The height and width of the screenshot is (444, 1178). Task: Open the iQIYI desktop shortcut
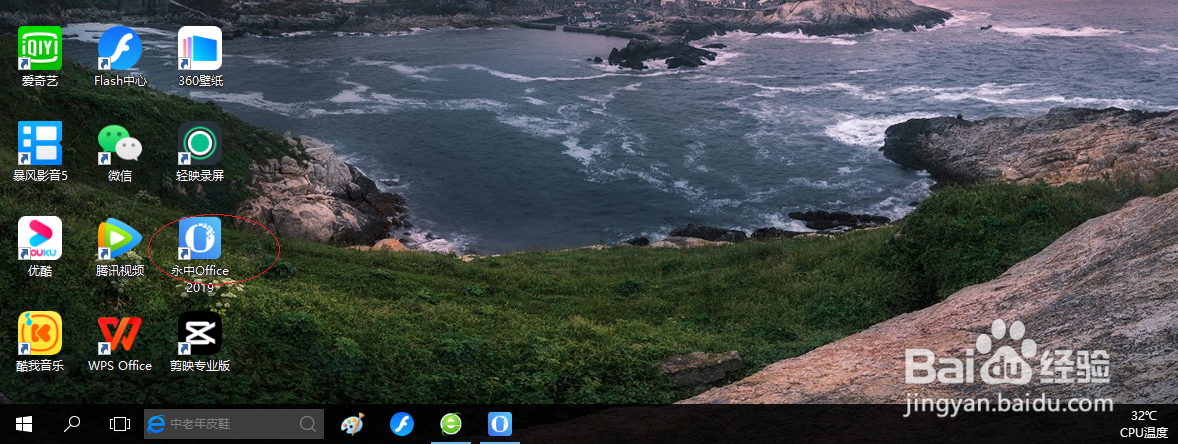click(x=40, y=56)
